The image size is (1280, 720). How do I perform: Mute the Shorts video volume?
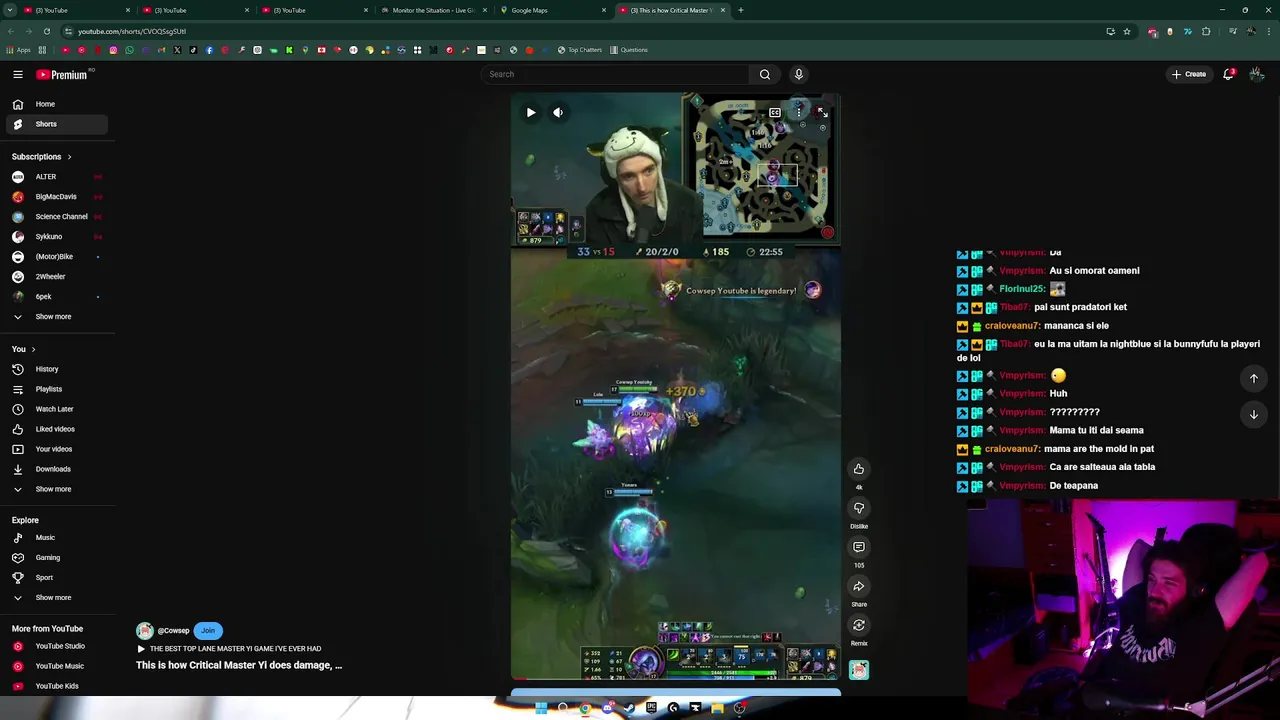coord(558,112)
